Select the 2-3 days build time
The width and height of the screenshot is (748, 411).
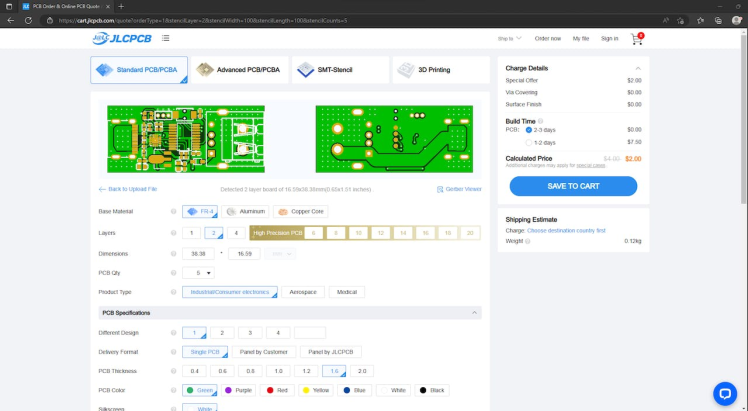click(529, 129)
